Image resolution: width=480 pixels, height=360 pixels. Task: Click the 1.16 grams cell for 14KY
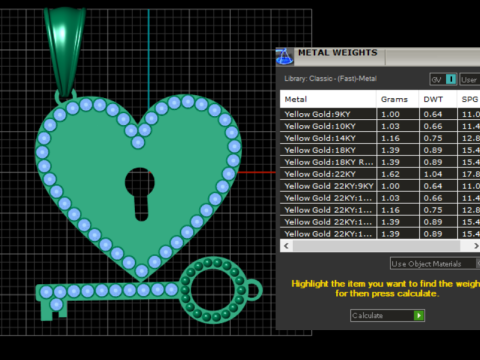coord(398,138)
